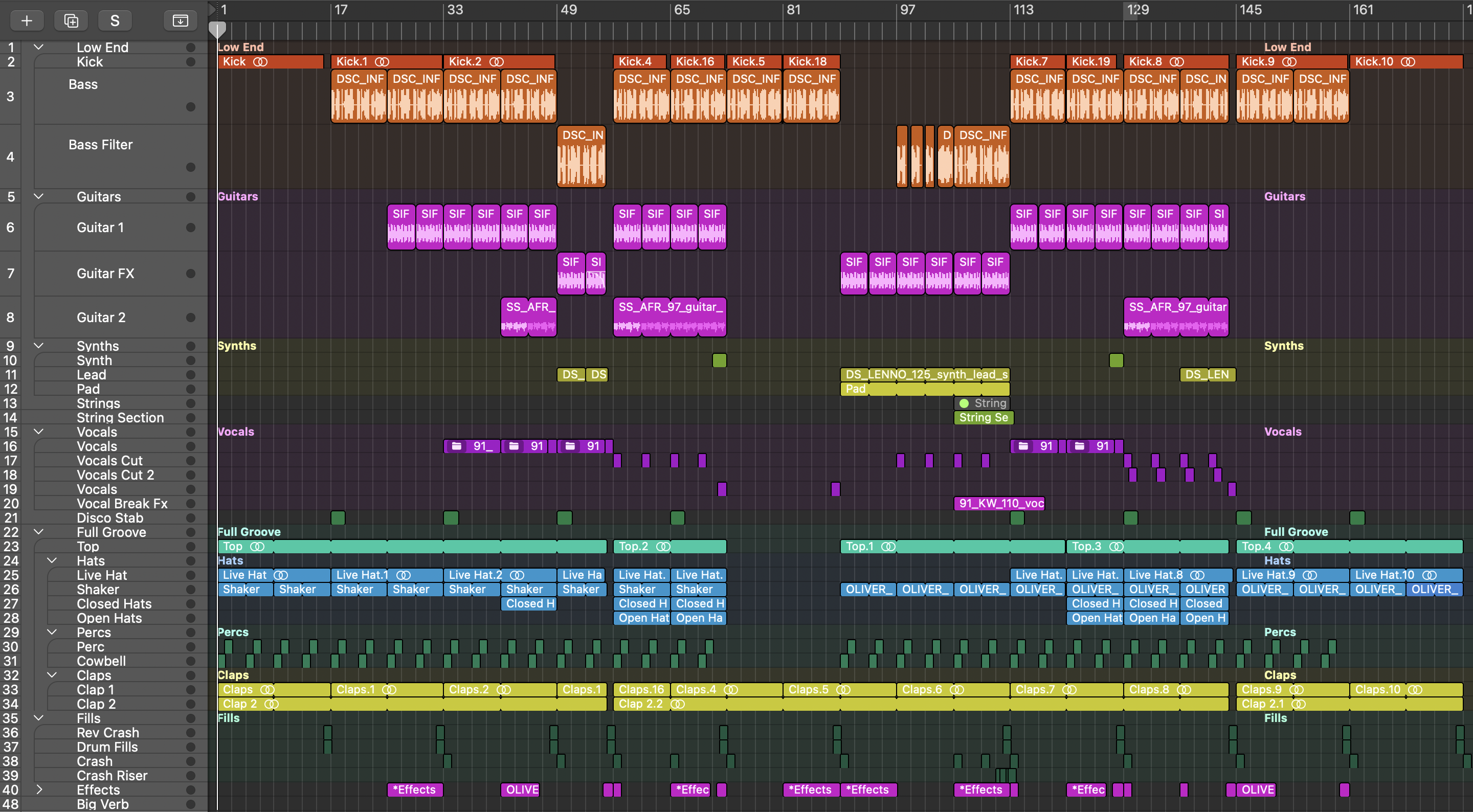The width and height of the screenshot is (1473, 812).
Task: Toggle the Big Verb track power dot
Action: (191, 804)
